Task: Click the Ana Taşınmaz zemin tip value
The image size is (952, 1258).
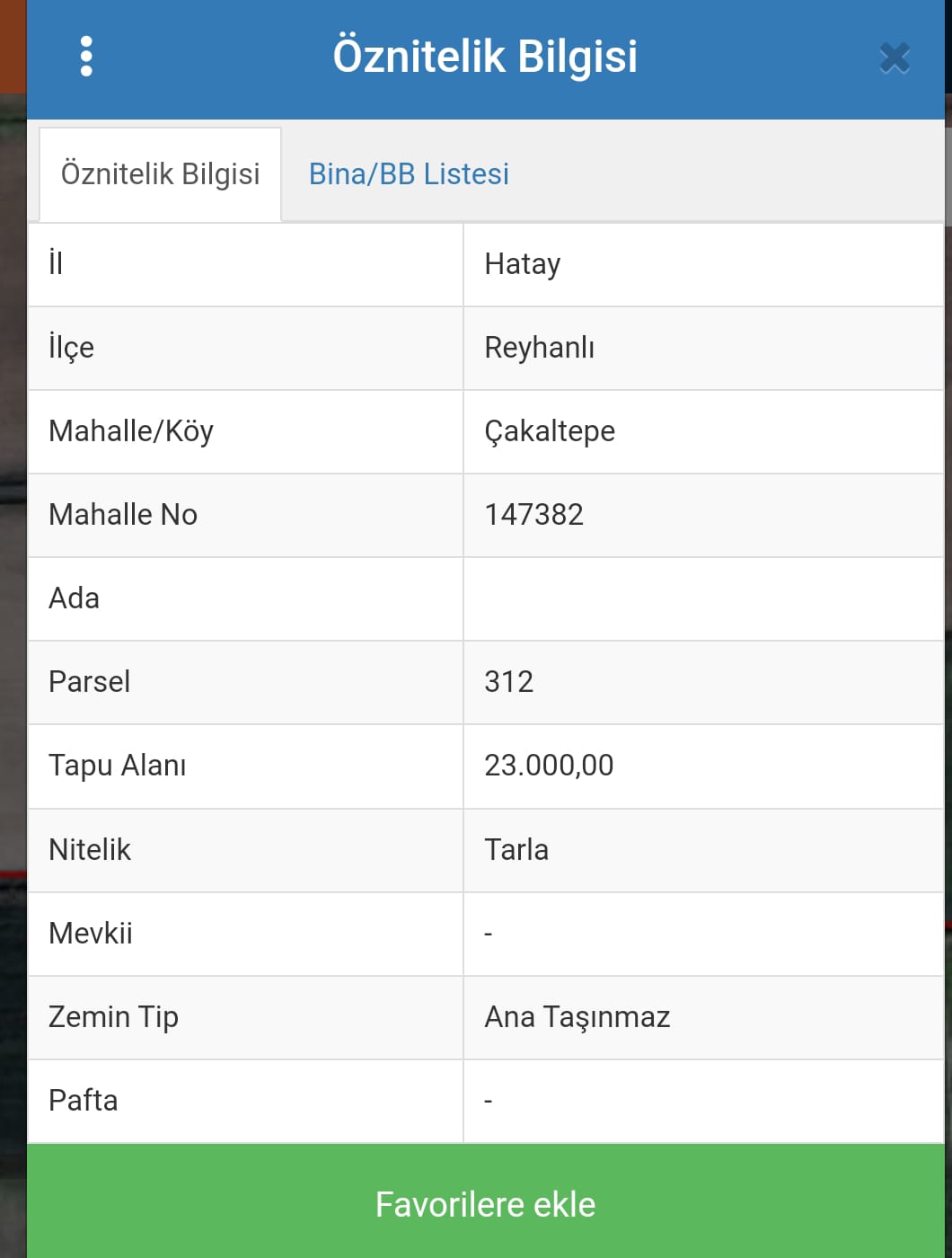Action: [x=577, y=1017]
